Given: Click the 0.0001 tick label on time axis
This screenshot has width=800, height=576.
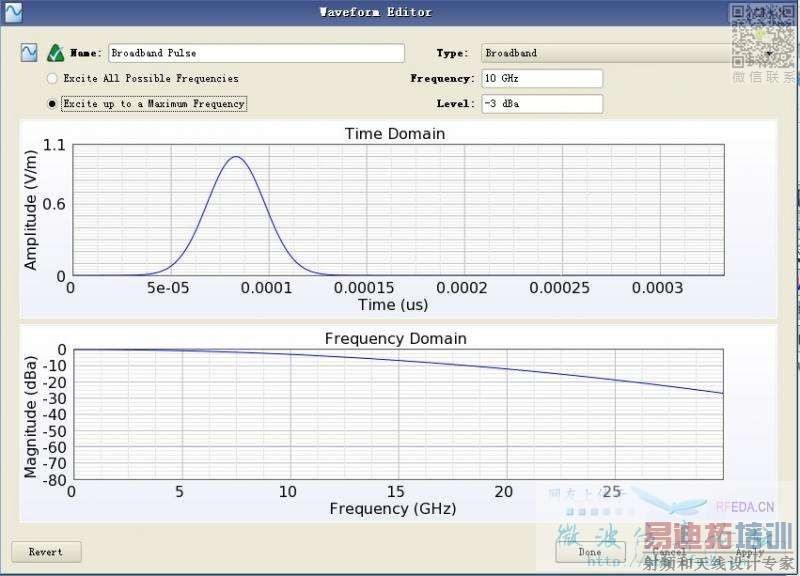Looking at the screenshot, I should [x=266, y=288].
